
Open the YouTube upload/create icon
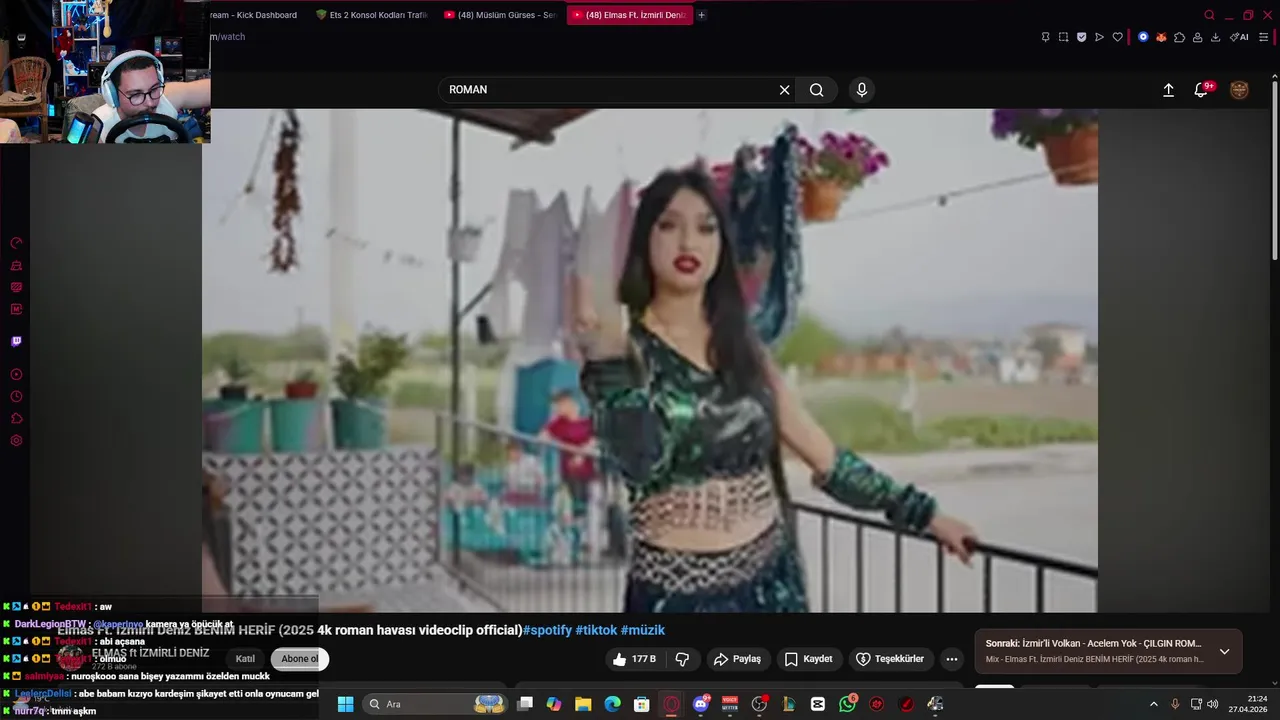[1168, 90]
